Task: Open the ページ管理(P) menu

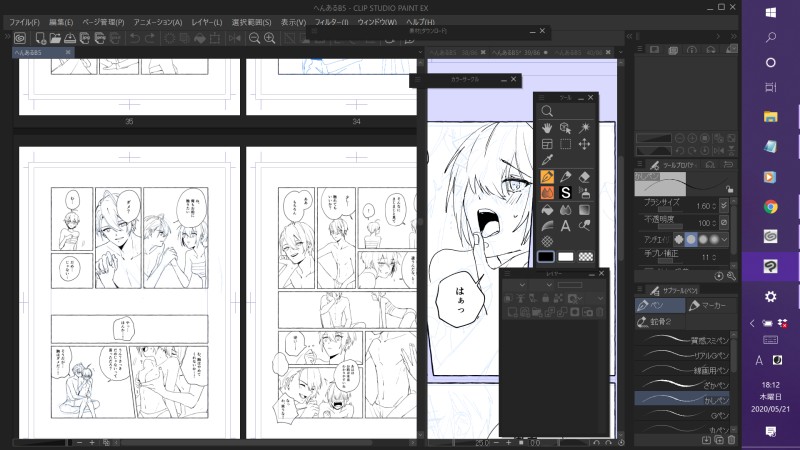Action: (103, 22)
